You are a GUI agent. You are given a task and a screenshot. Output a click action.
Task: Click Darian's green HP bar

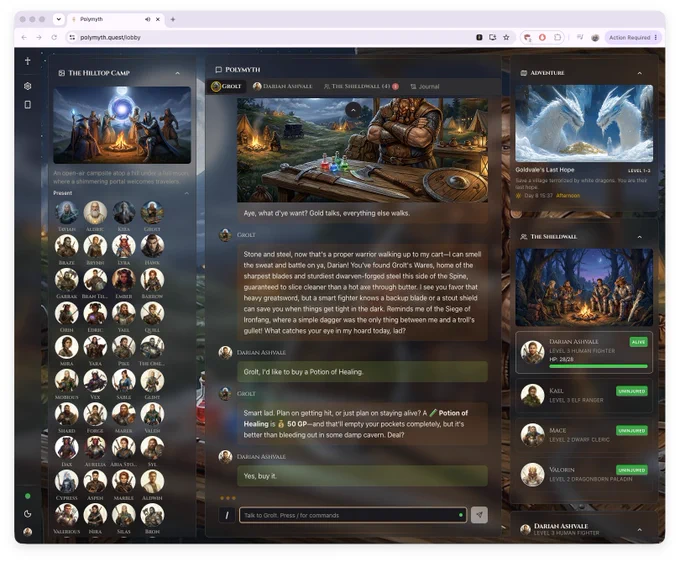[x=598, y=366]
